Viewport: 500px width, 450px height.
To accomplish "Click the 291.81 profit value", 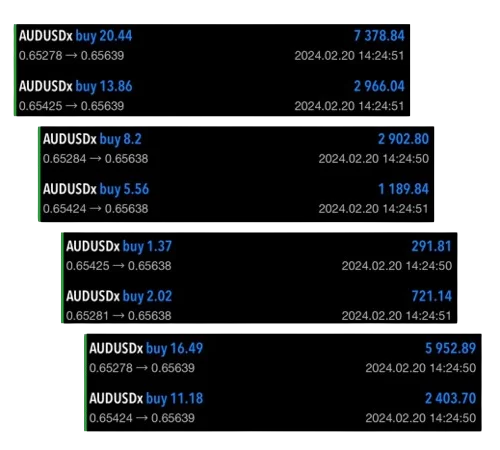I will [431, 246].
